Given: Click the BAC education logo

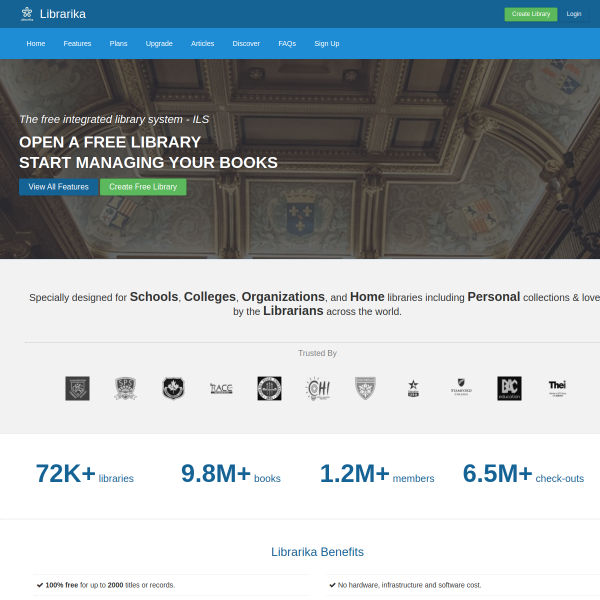Looking at the screenshot, I should (x=509, y=388).
